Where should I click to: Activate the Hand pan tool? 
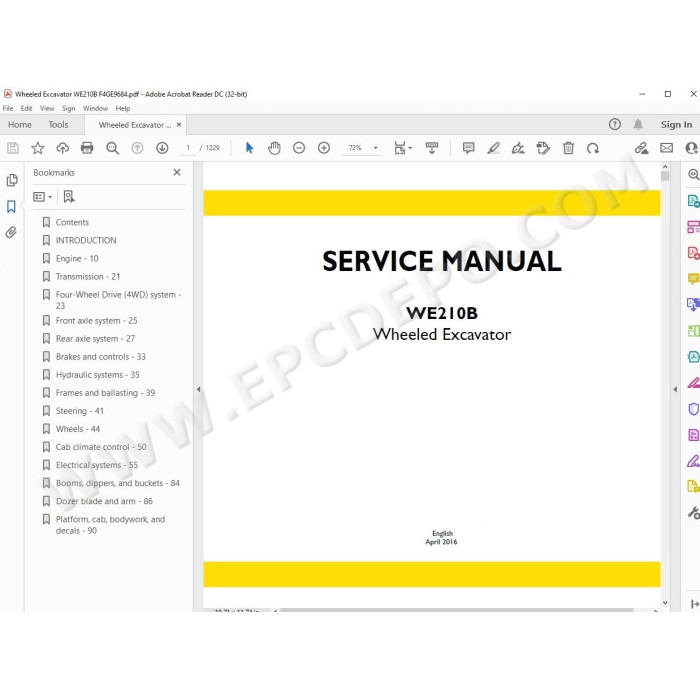[x=274, y=148]
